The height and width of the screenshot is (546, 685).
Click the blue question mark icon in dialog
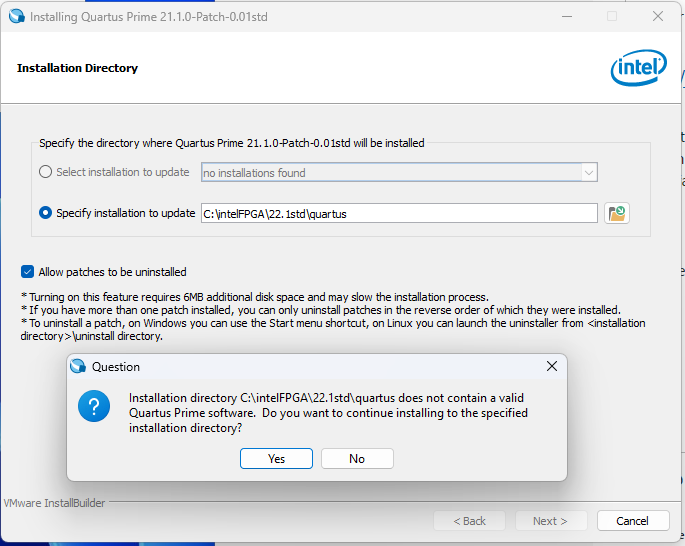pos(94,406)
